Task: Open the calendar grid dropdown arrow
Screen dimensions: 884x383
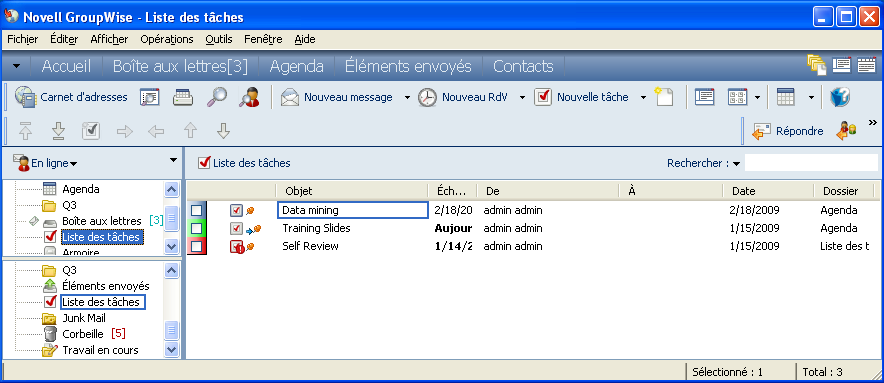Action: [811, 98]
